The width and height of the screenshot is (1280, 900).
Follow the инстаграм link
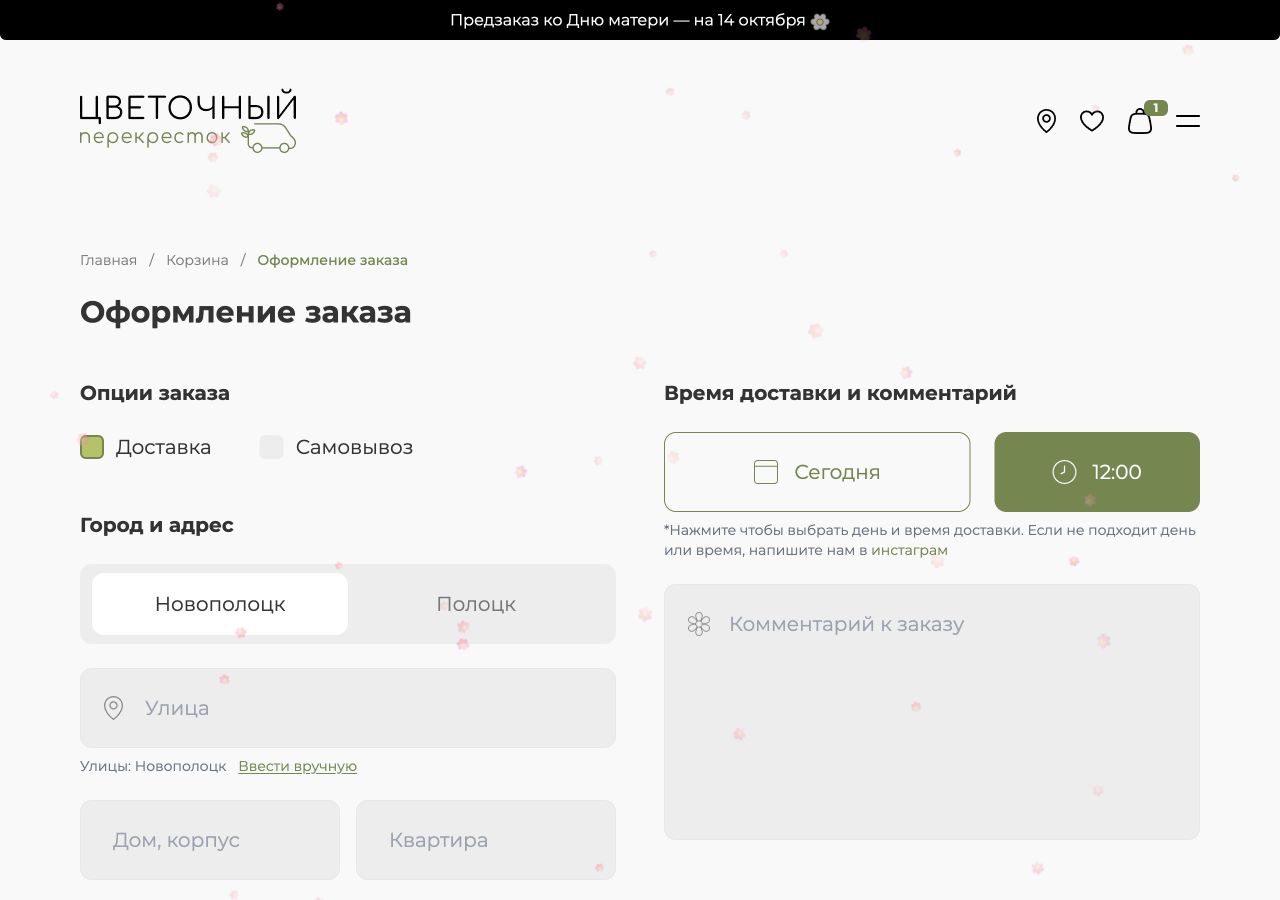pos(909,550)
